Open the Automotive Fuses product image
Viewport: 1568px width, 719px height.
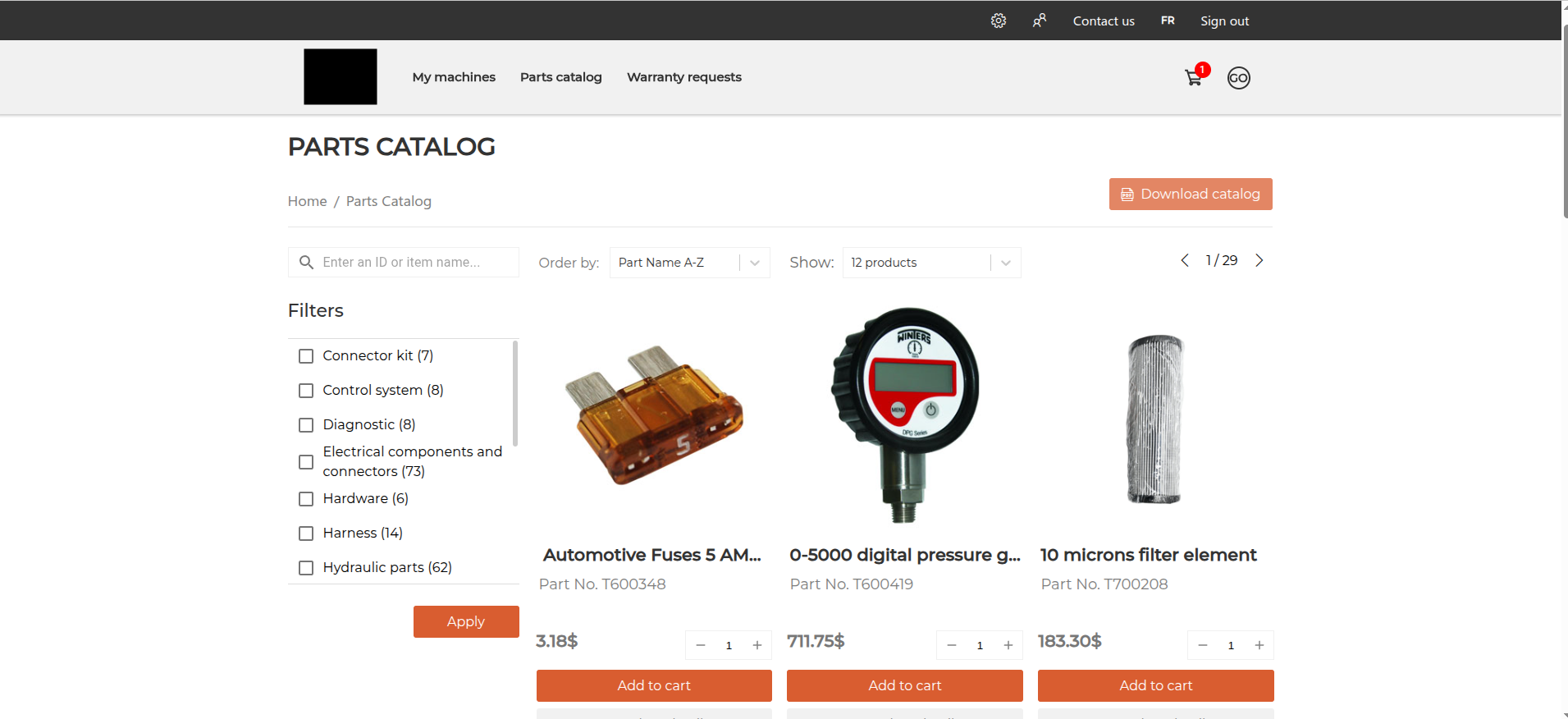coord(654,414)
